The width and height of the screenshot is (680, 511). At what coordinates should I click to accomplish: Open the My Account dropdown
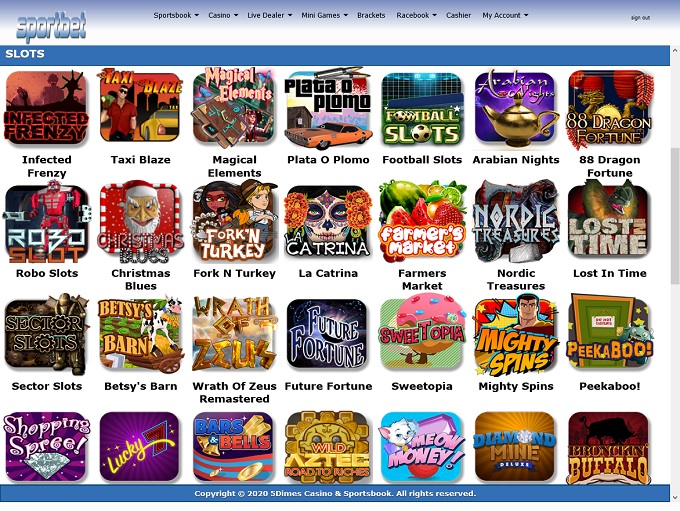(505, 15)
